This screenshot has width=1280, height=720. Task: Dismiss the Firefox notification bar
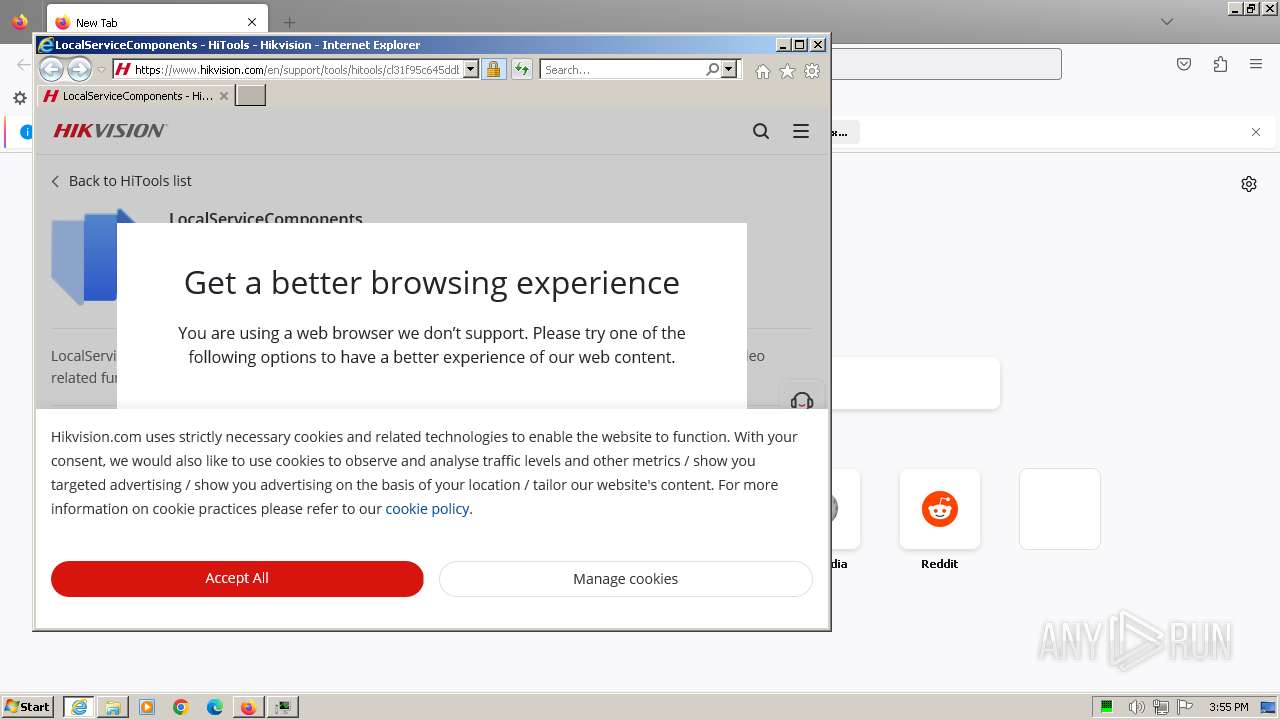(1256, 132)
